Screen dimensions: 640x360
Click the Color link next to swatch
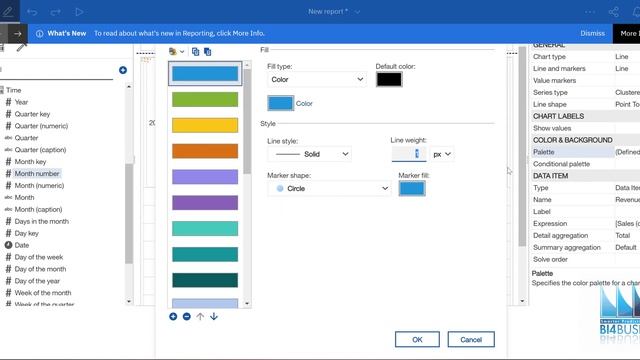pyautogui.click(x=304, y=104)
